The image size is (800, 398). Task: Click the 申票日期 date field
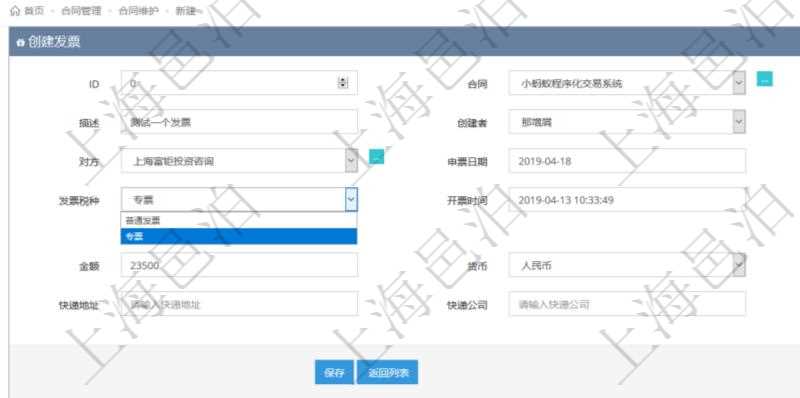click(x=627, y=161)
